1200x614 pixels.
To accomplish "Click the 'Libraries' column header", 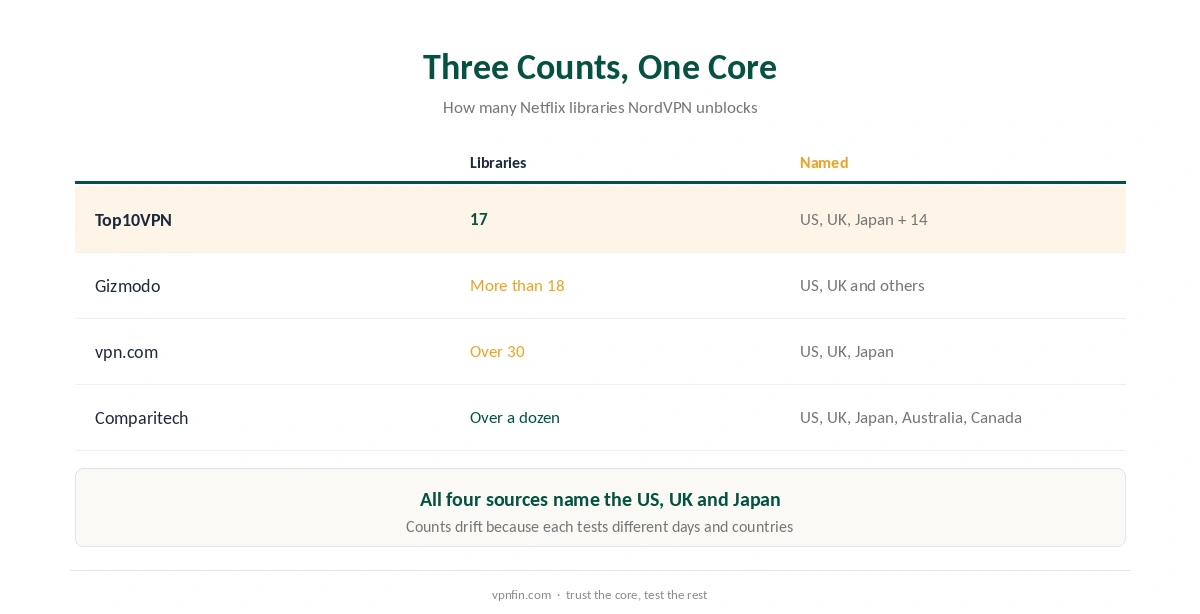I will 498,162.
